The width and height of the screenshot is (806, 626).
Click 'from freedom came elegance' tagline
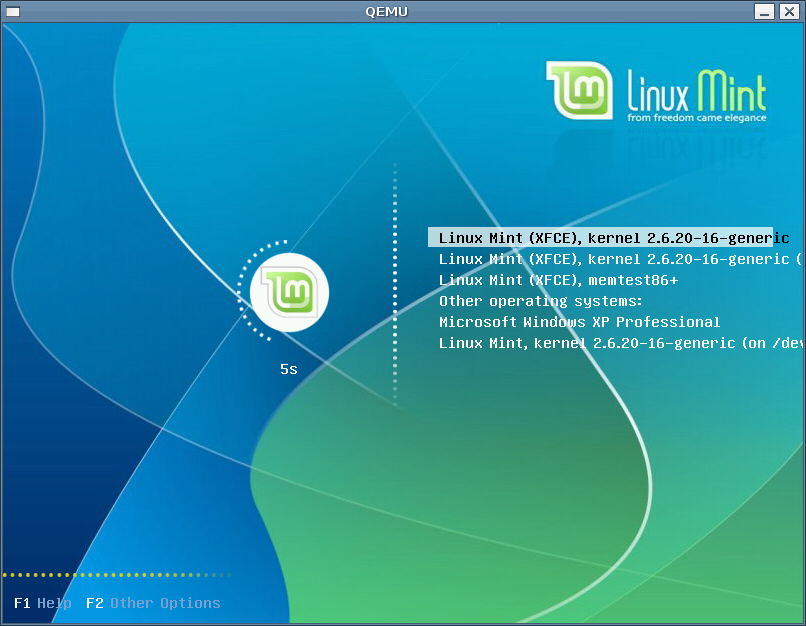tap(697, 118)
